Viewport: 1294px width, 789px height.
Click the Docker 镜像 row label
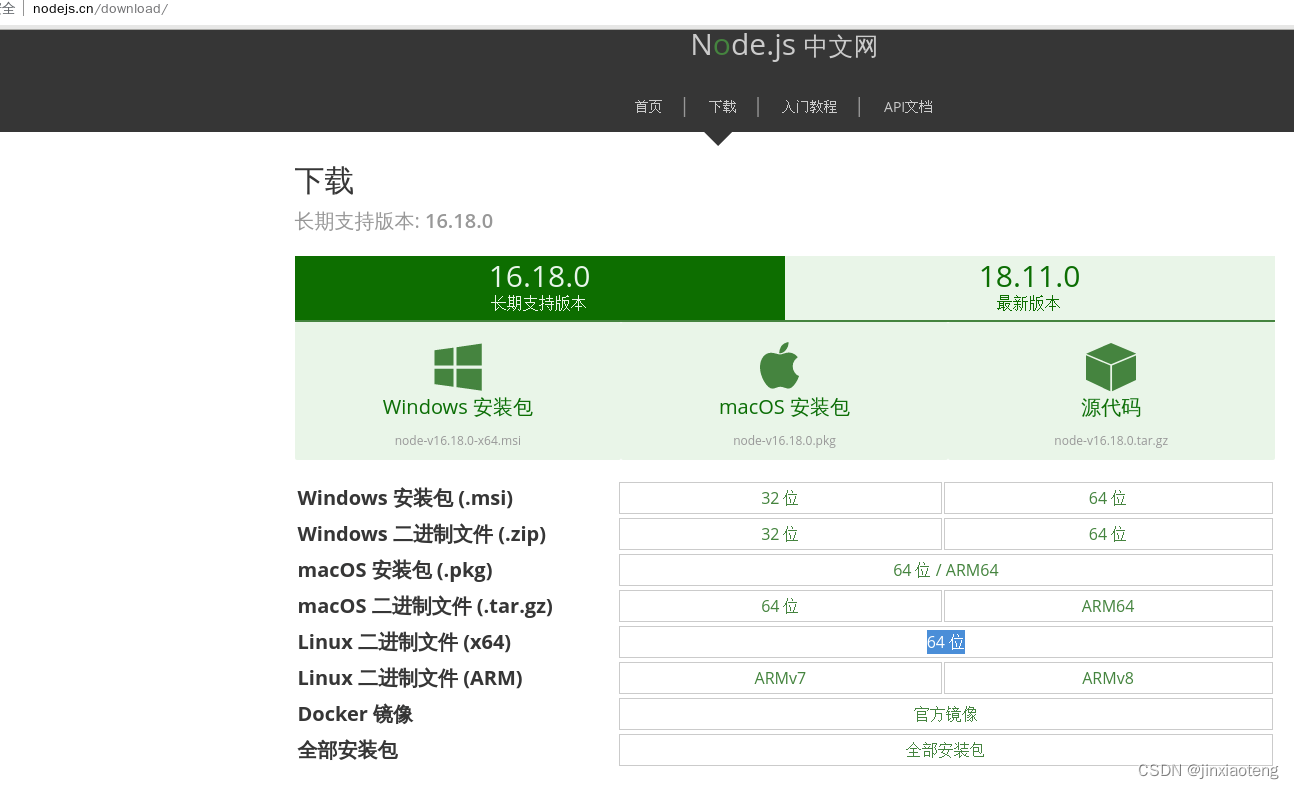point(355,714)
